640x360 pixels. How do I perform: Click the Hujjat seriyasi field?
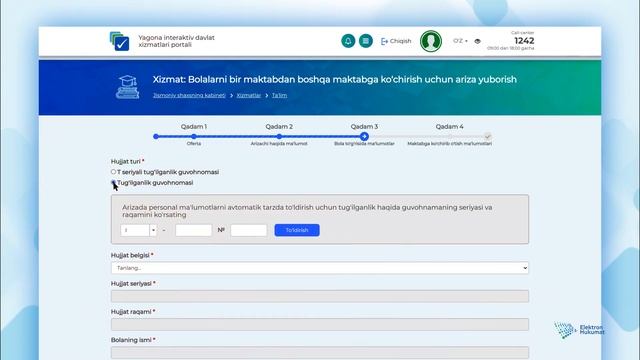tap(320, 296)
